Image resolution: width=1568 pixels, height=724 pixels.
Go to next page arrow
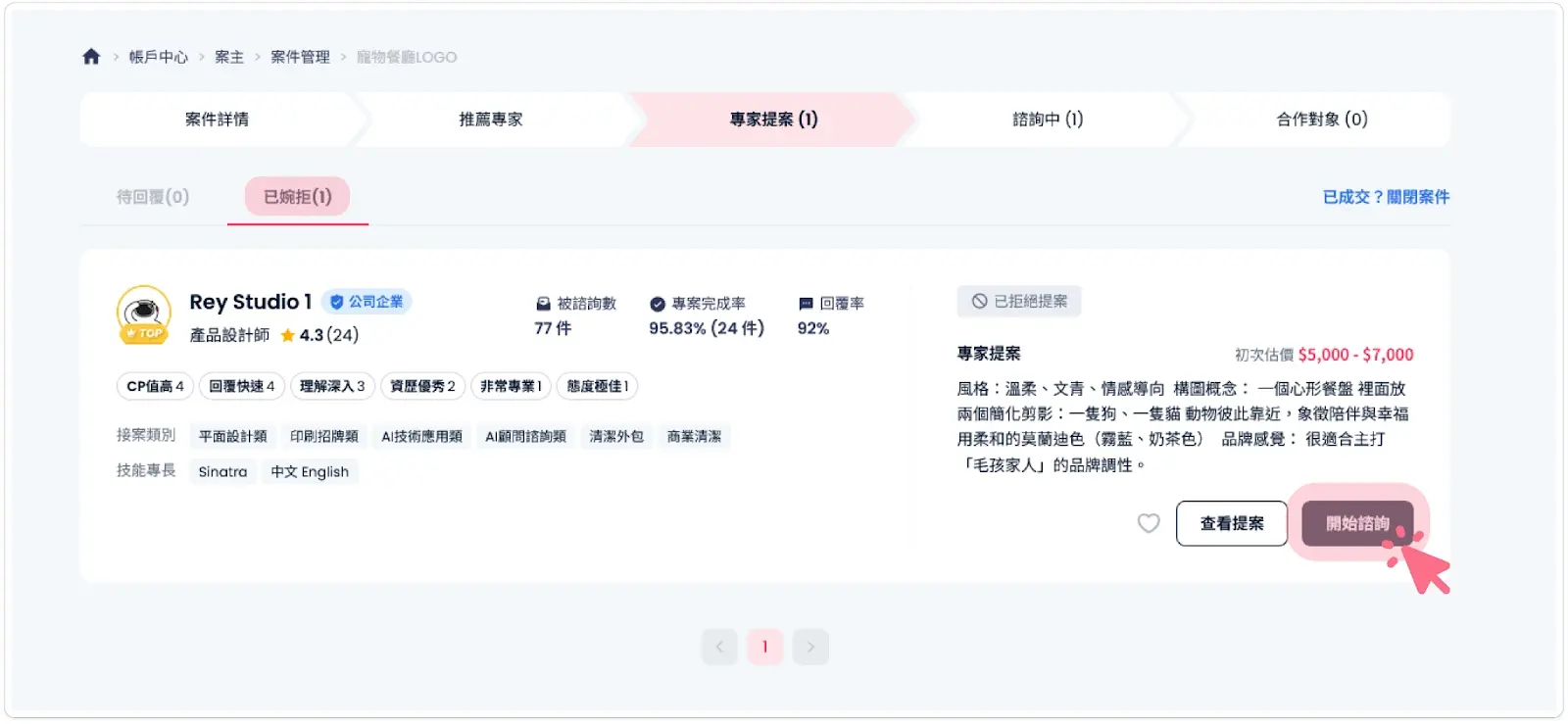coord(810,647)
